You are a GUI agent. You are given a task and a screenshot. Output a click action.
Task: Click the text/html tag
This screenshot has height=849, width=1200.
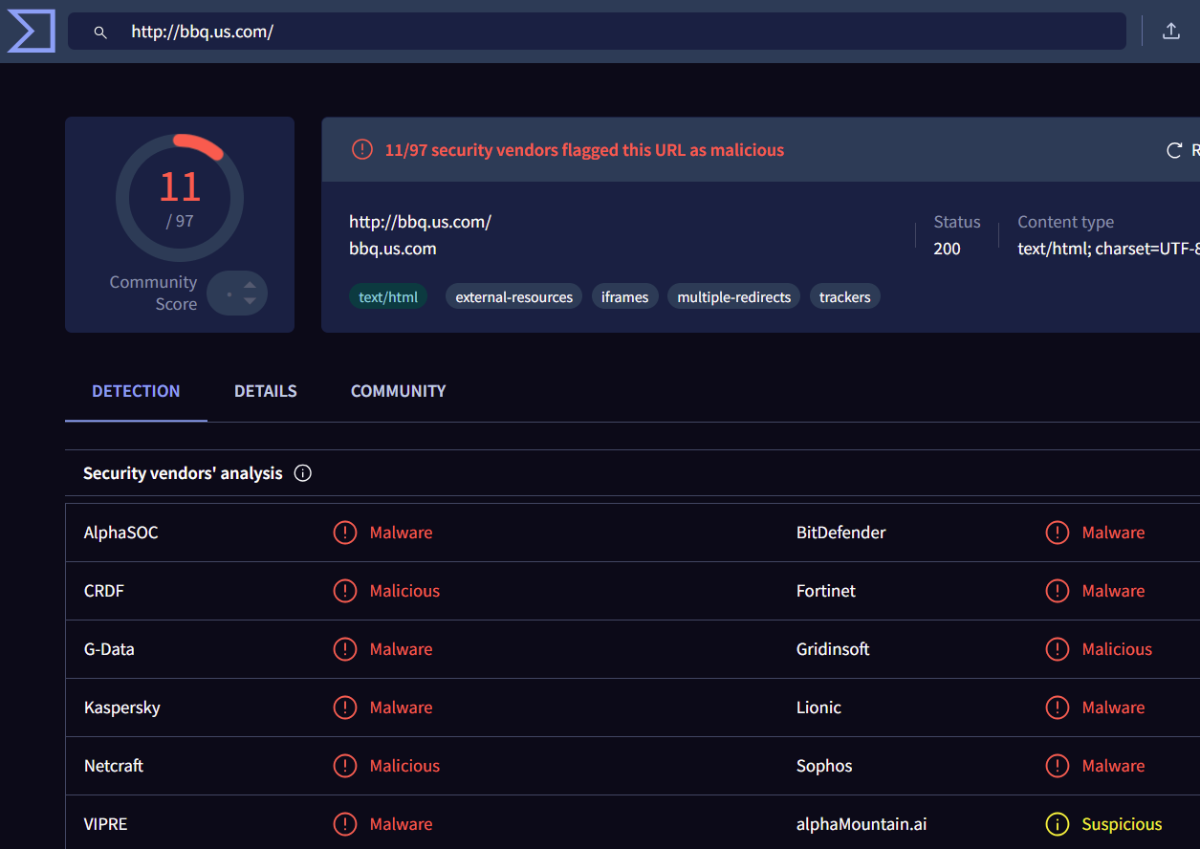[388, 297]
